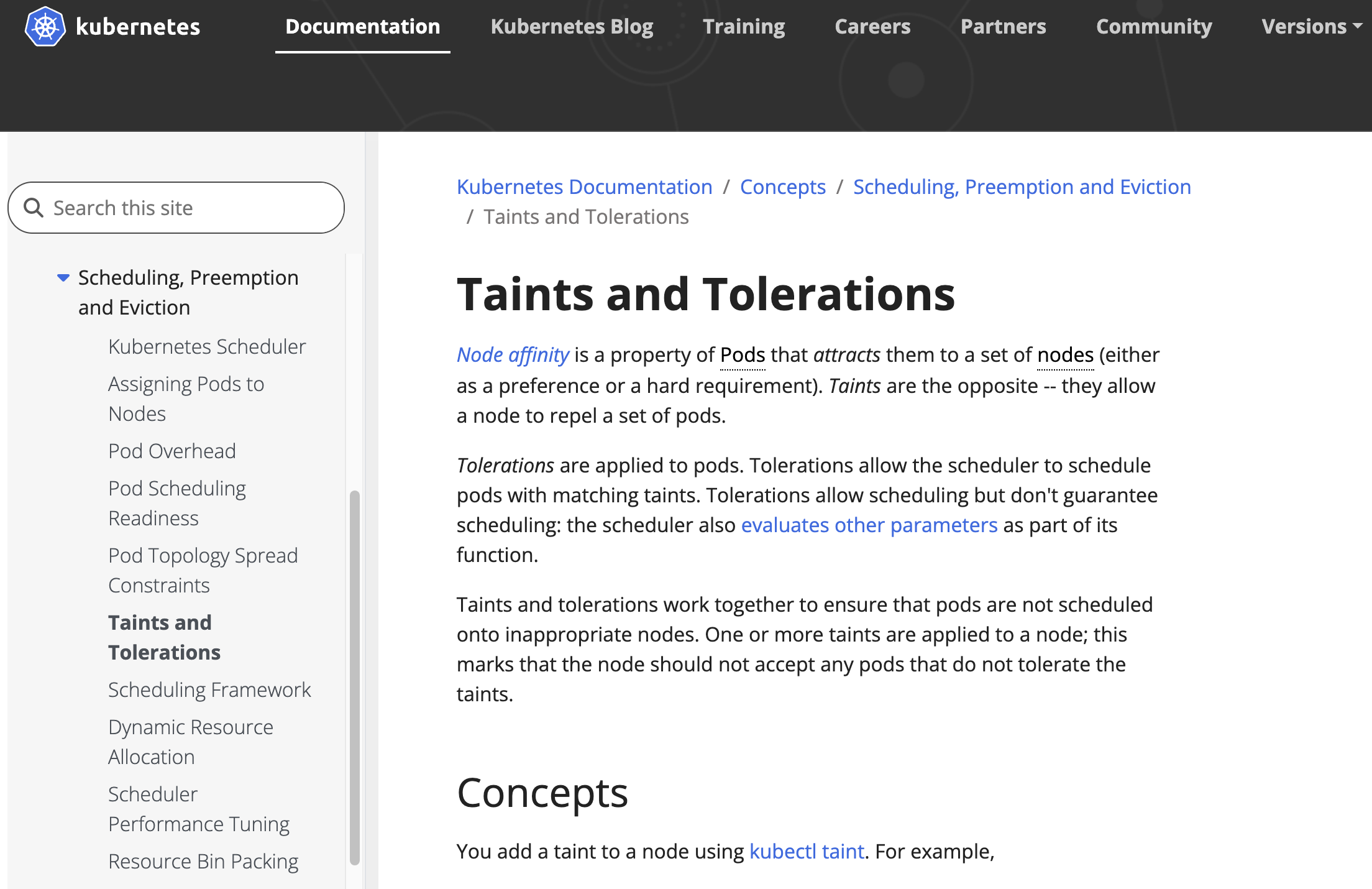Click the sidebar vertical scrollbar thumb
1372x889 pixels.
click(355, 678)
